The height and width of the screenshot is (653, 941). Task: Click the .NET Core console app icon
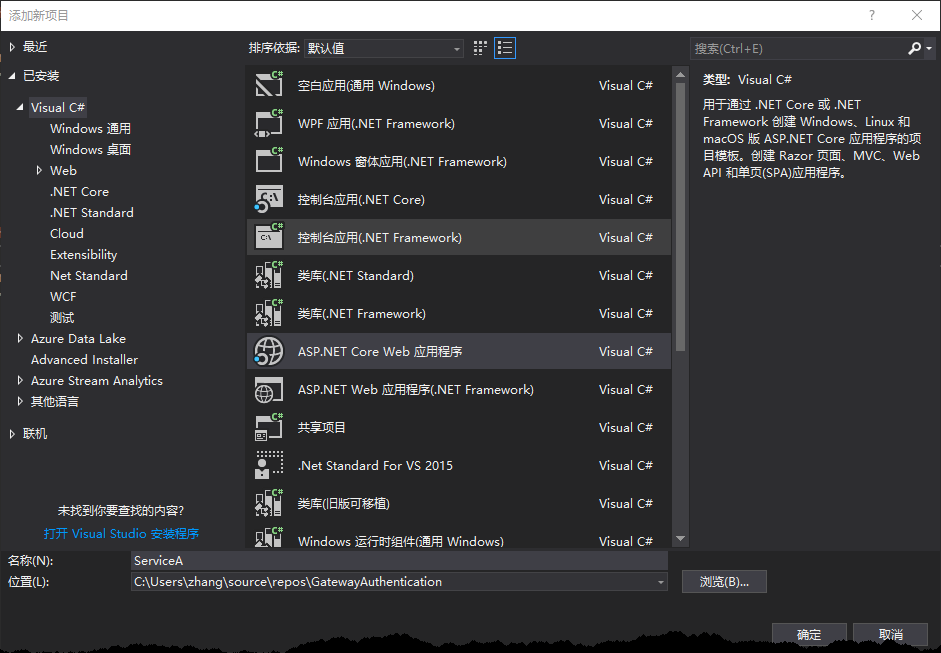tap(269, 200)
